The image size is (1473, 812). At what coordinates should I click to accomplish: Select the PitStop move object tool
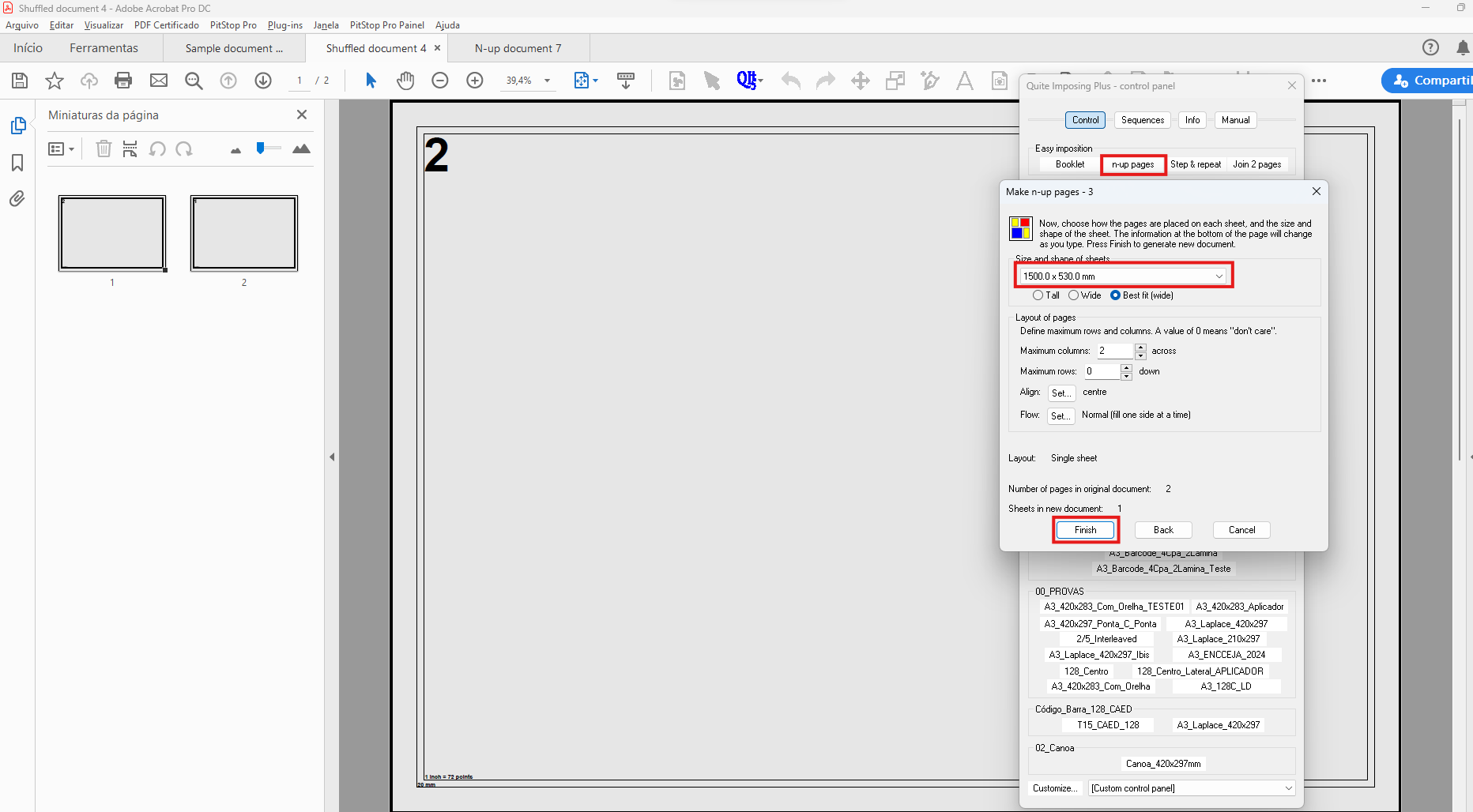(x=861, y=81)
